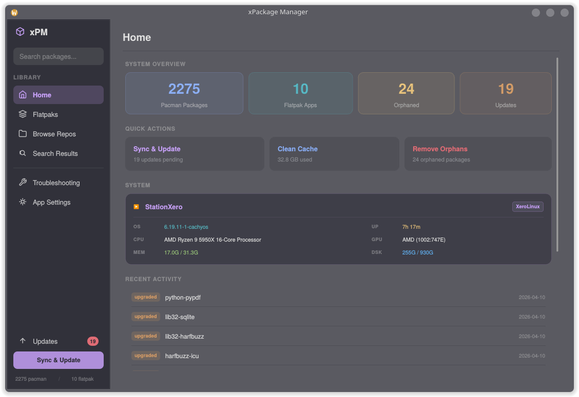The width and height of the screenshot is (579, 397).
Task: Click the upgraded tag beside harfbuzz-icu
Action: coord(145,356)
